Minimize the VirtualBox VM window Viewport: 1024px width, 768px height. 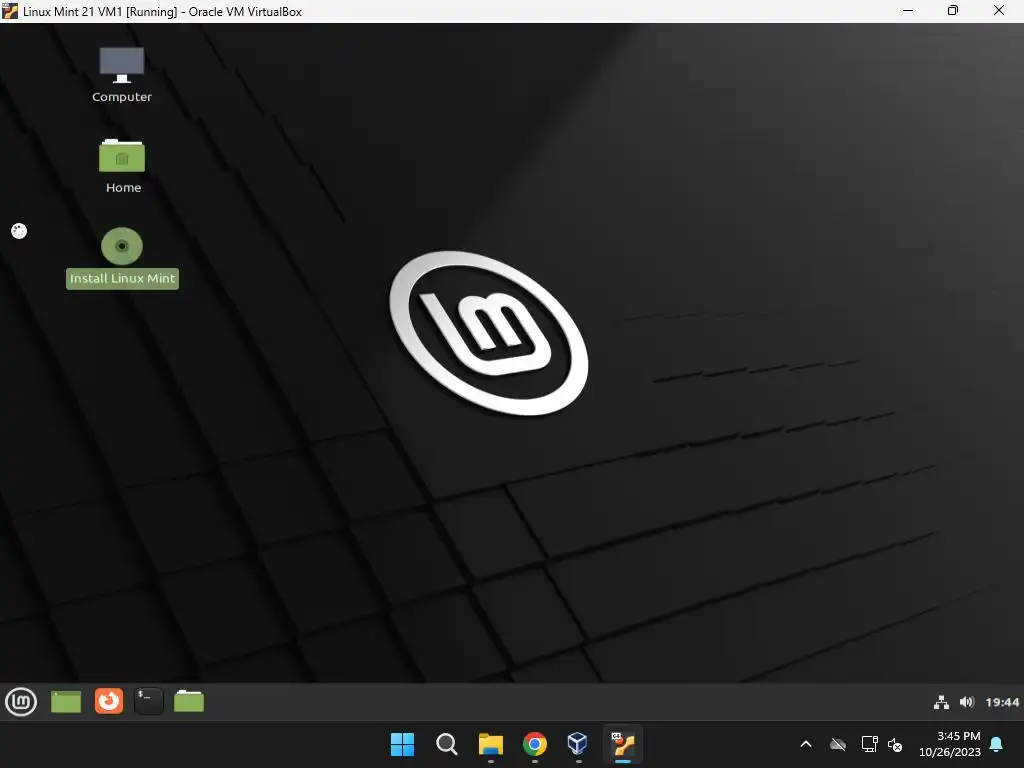[x=908, y=10]
